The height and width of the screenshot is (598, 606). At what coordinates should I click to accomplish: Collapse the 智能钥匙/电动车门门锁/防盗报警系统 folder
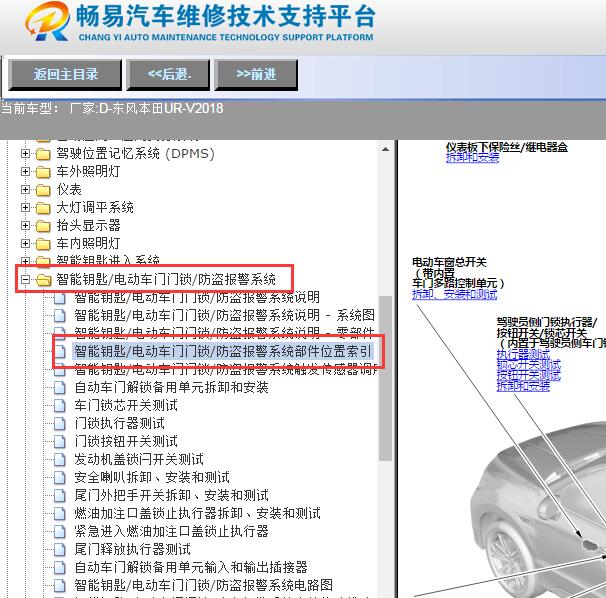click(26, 279)
